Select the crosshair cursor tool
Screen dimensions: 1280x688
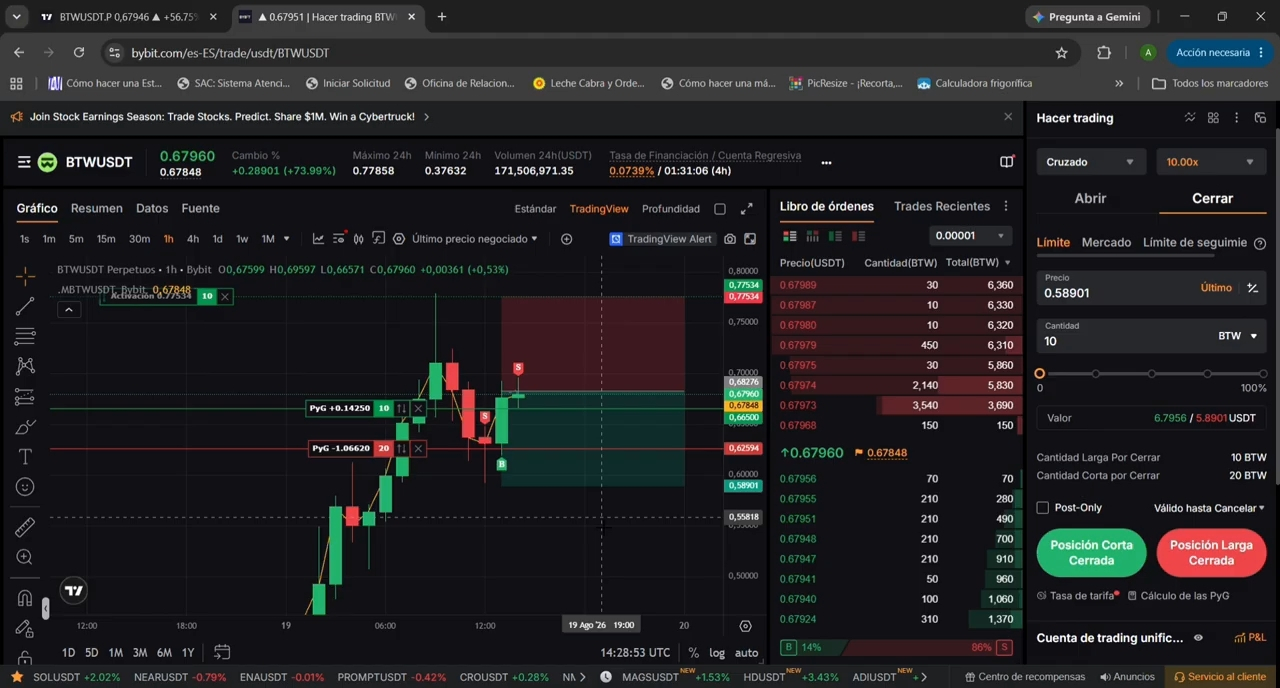(25, 275)
